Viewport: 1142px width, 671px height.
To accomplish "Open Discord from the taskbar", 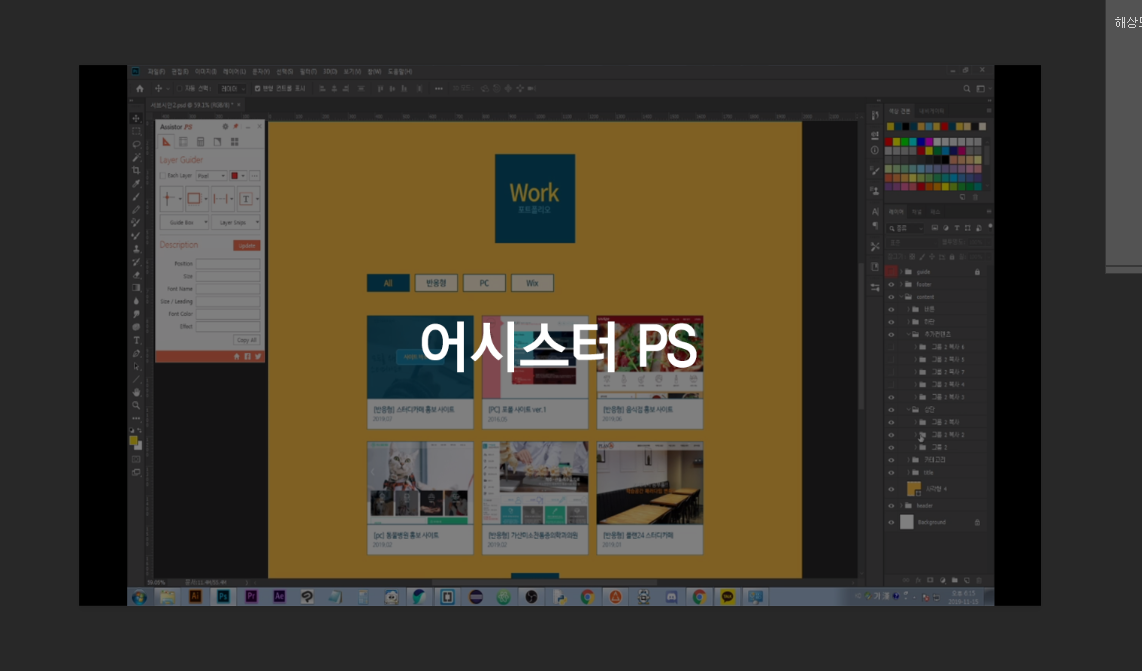I will click(x=671, y=597).
